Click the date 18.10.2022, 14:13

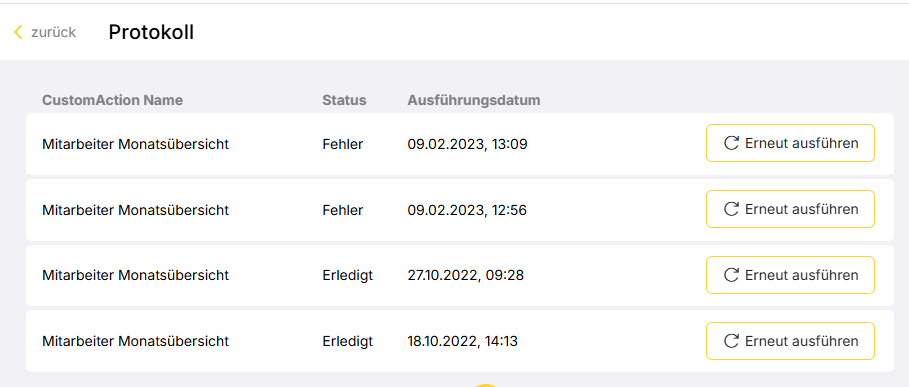click(463, 342)
